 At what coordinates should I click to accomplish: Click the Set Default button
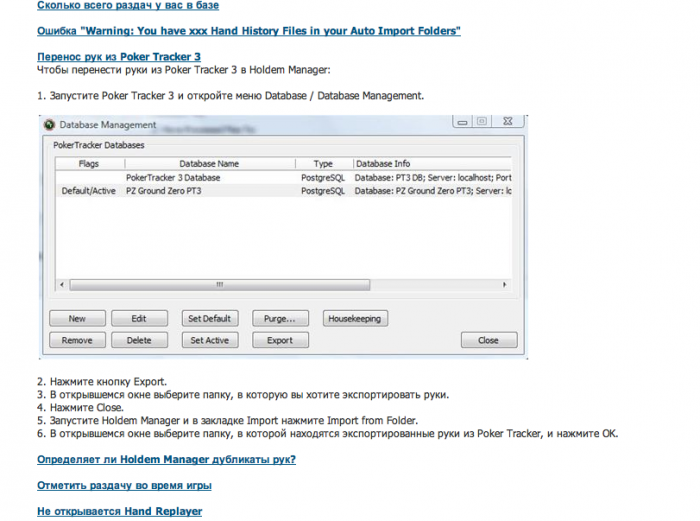pos(210,319)
